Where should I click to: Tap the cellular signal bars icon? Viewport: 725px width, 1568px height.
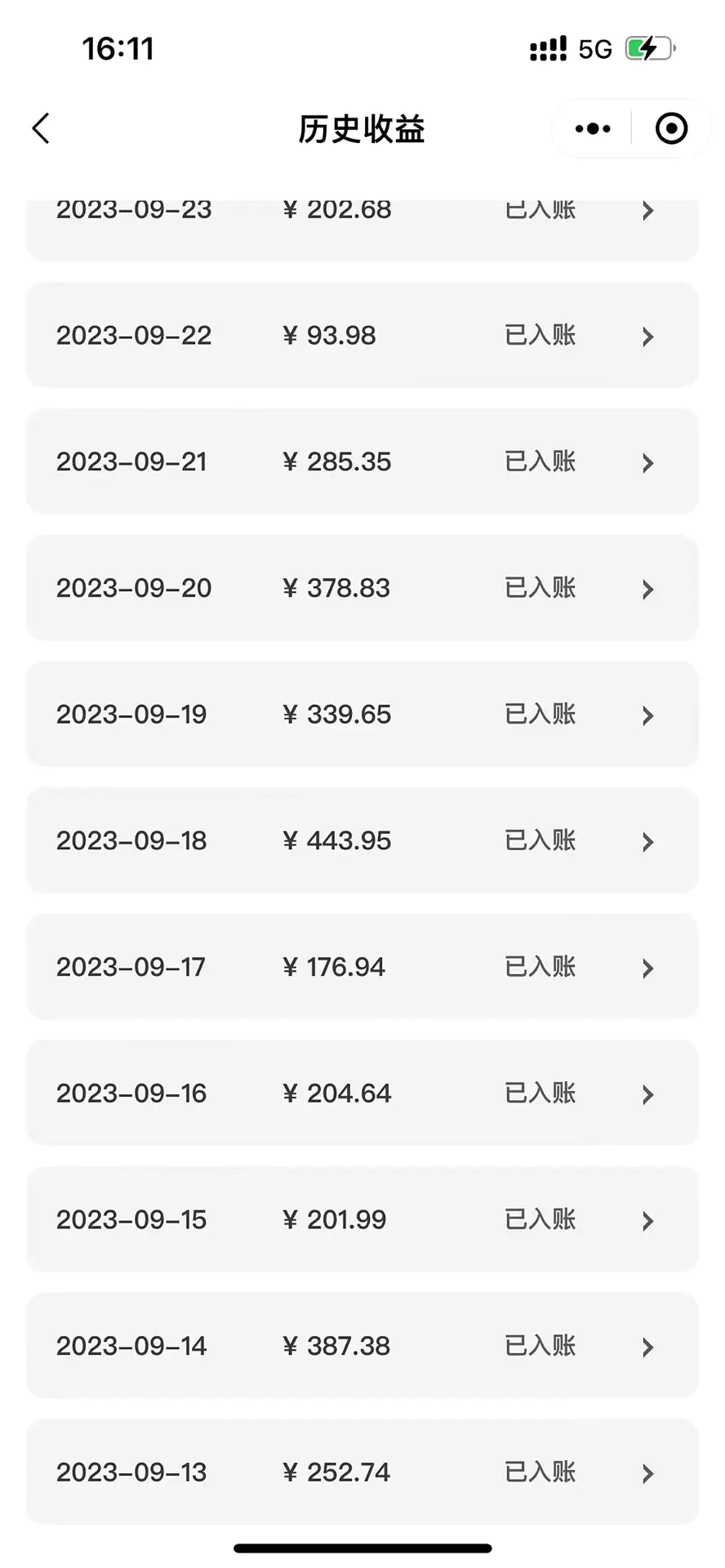point(548,49)
